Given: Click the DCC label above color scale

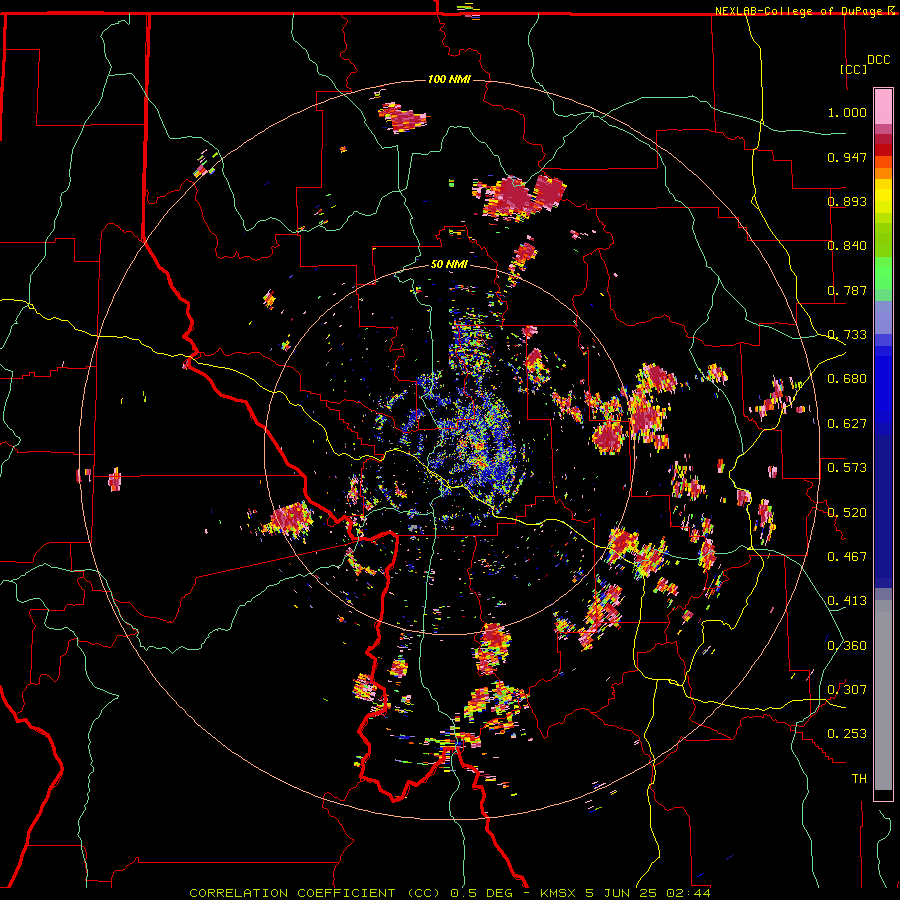Looking at the screenshot, I should [878, 60].
